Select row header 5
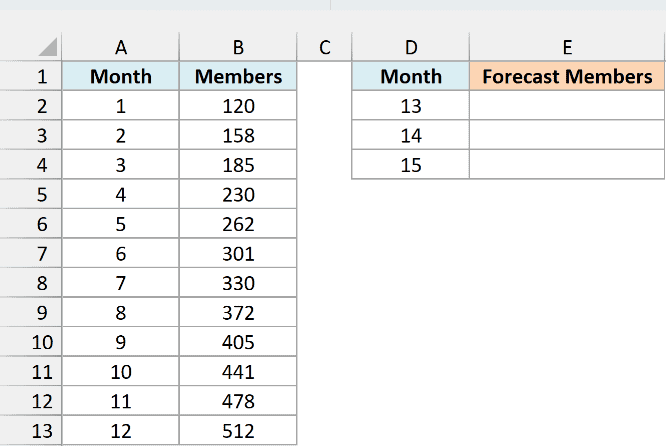This screenshot has height=446, width=666. tap(31, 194)
